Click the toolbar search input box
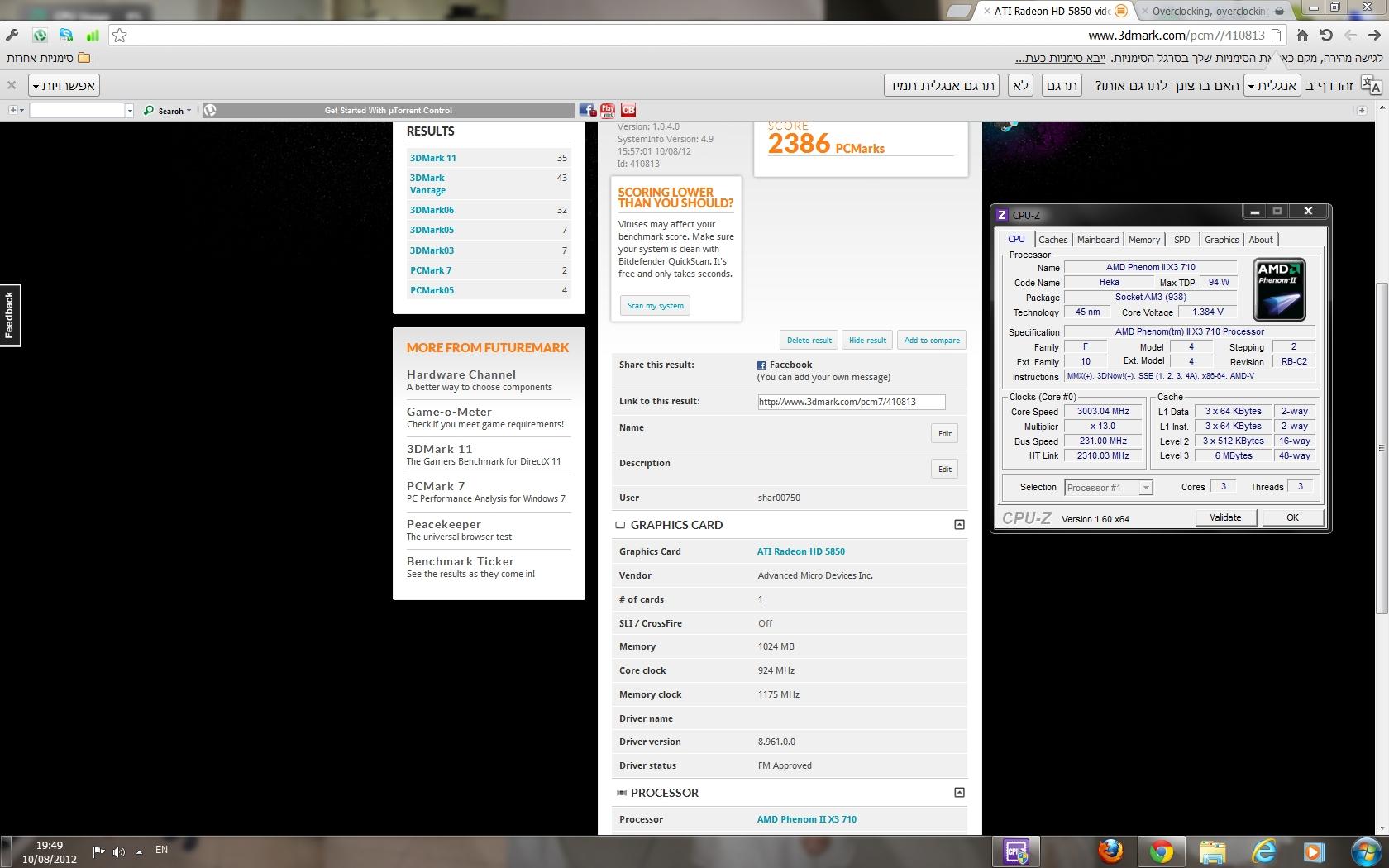Image resolution: width=1389 pixels, height=868 pixels. [x=77, y=110]
